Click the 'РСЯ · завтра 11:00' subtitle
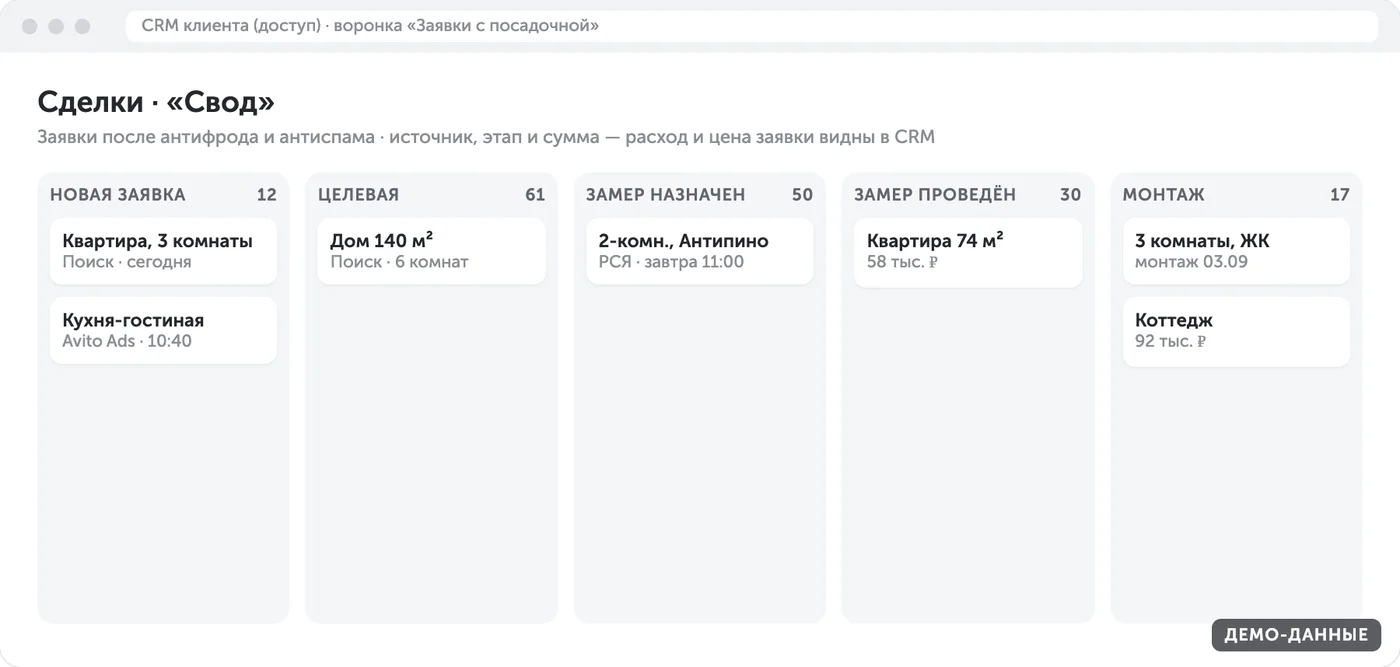 click(671, 262)
